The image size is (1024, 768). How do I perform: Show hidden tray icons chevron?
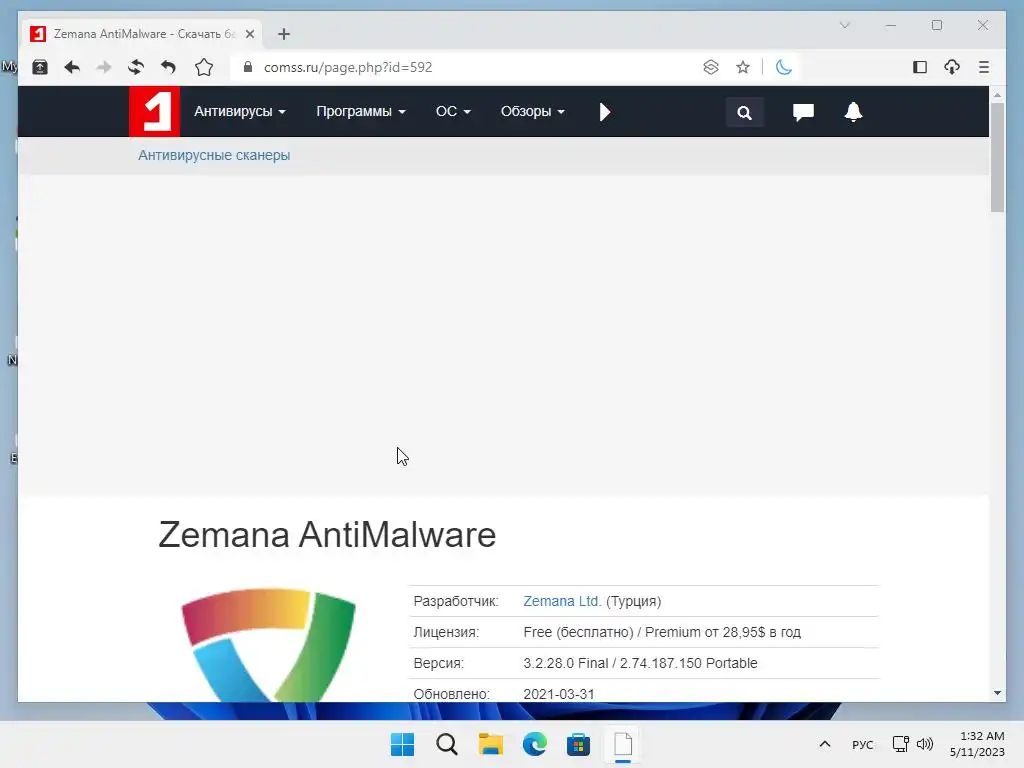pyautogui.click(x=825, y=744)
